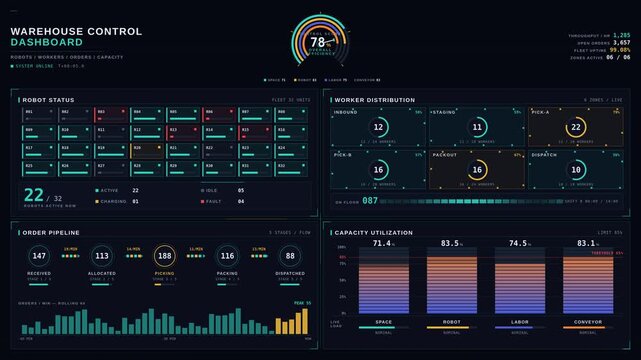Click the large 22 / 32 robots active count
The height and width of the screenshot is (360, 641).
pyautogui.click(x=43, y=196)
